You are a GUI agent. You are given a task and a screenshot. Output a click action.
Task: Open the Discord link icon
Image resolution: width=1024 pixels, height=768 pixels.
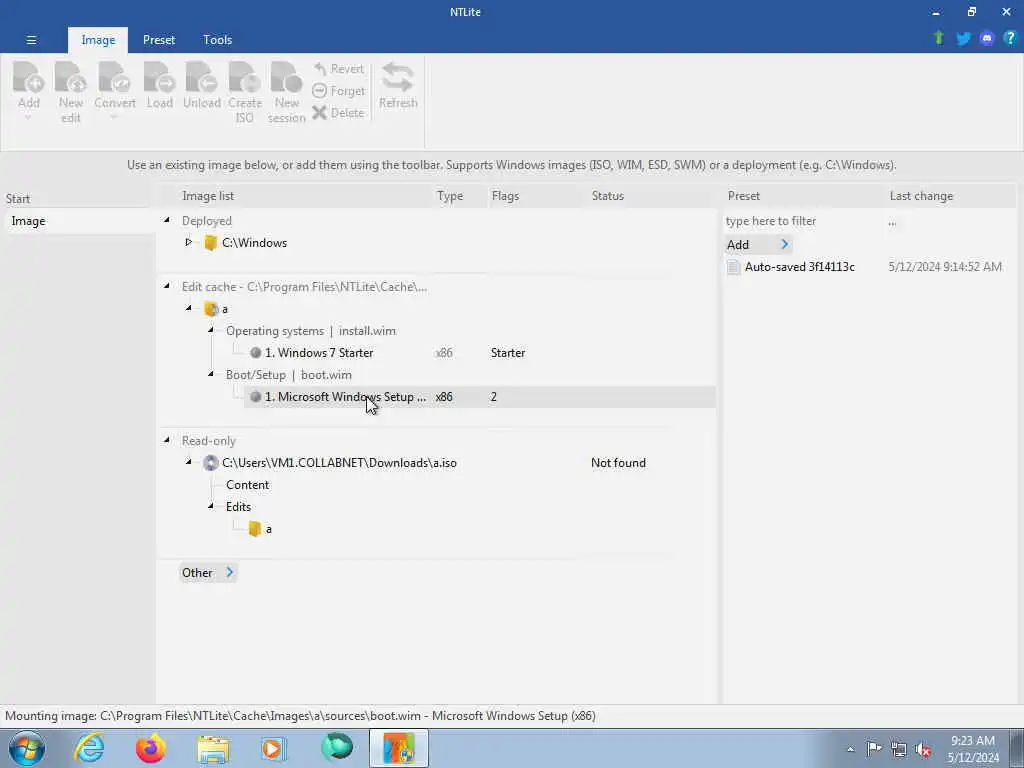click(x=987, y=39)
